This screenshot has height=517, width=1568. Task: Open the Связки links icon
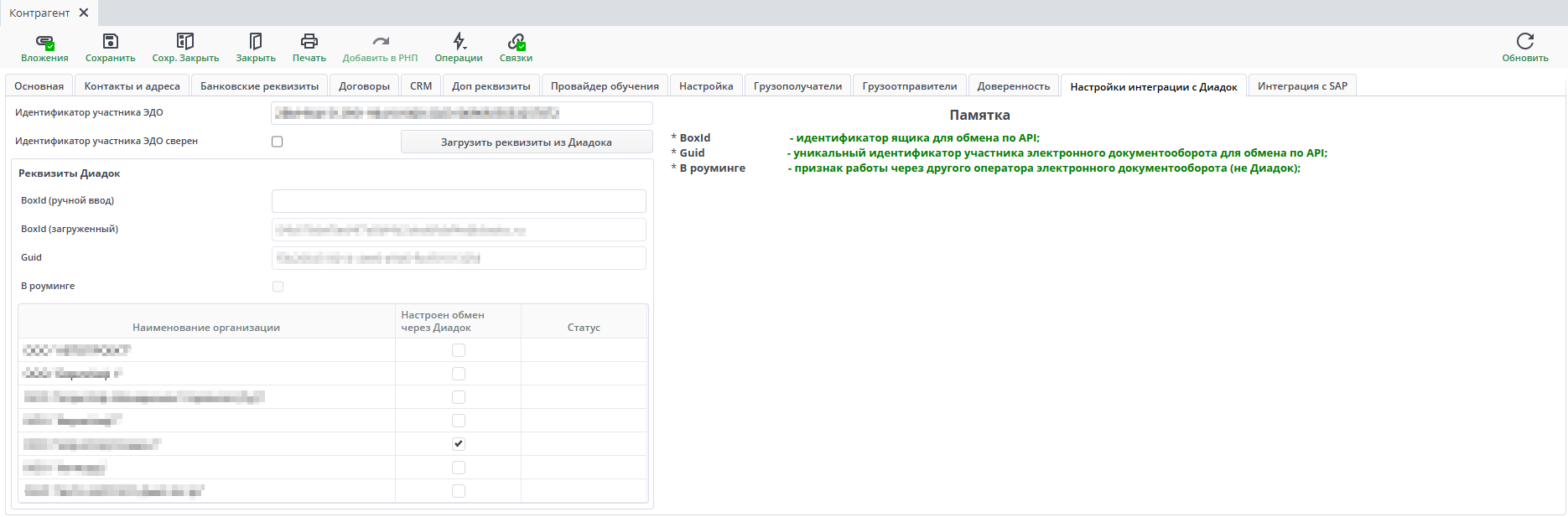(x=516, y=42)
